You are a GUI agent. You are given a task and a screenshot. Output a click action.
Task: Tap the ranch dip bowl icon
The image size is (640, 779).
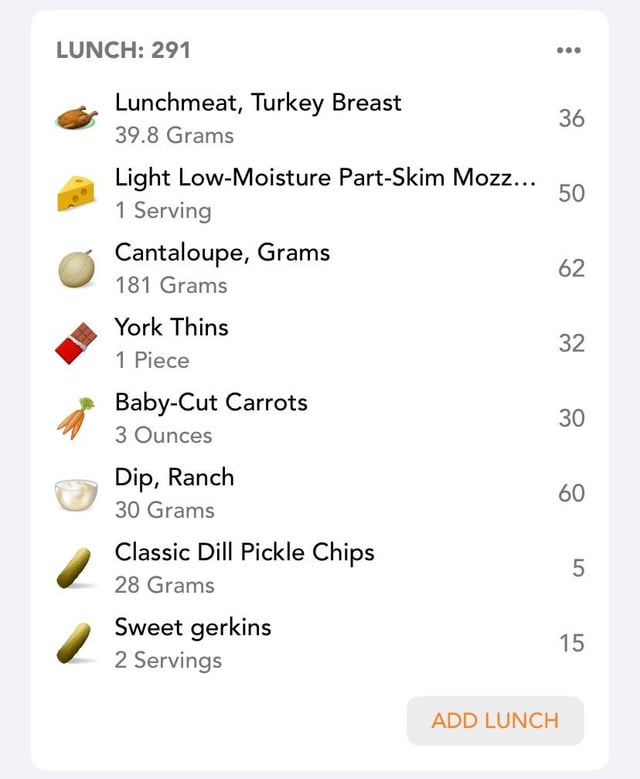76,494
